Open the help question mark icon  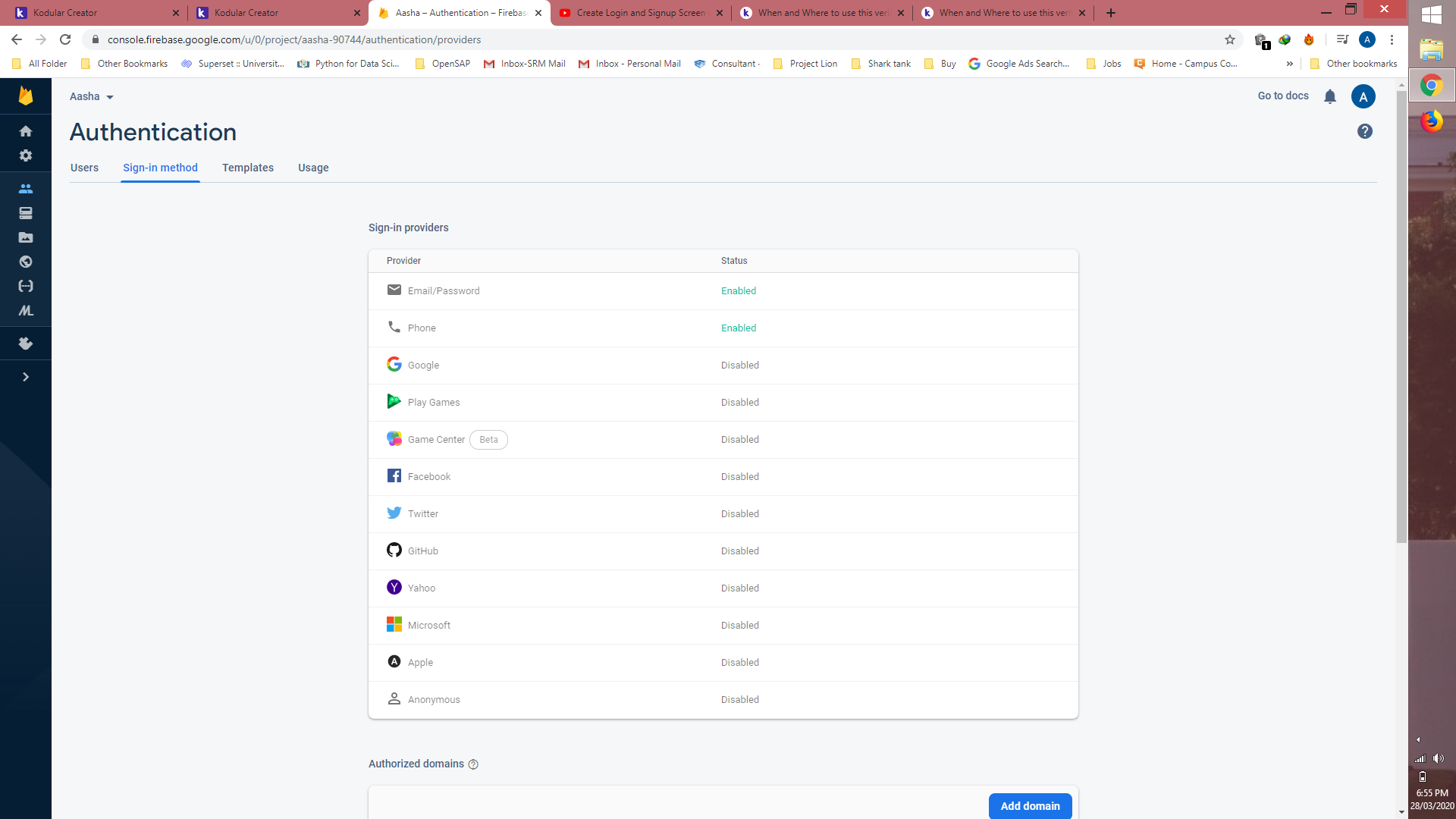click(1364, 131)
